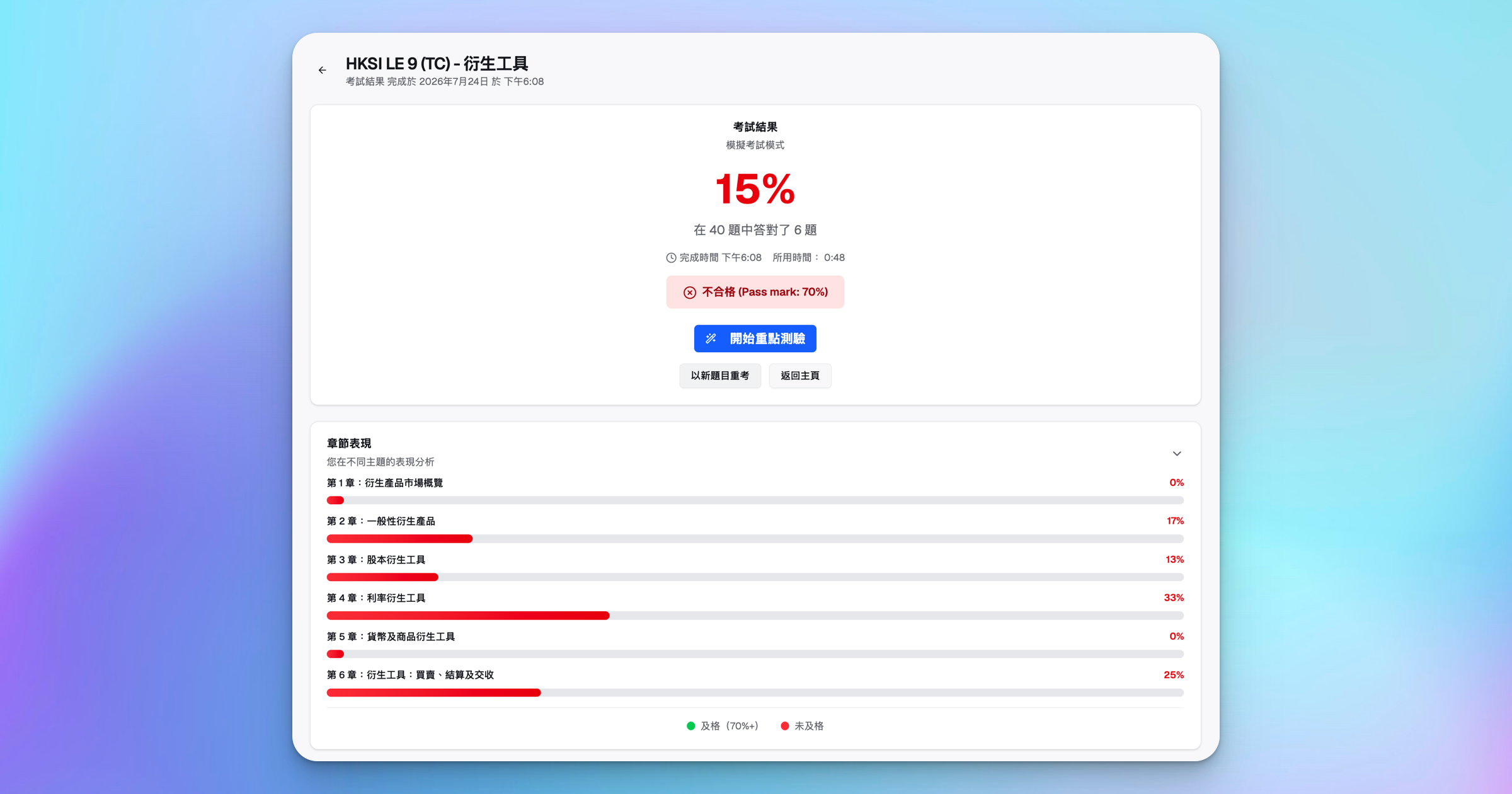Click the 13% value for chapter 3

tap(1174, 560)
